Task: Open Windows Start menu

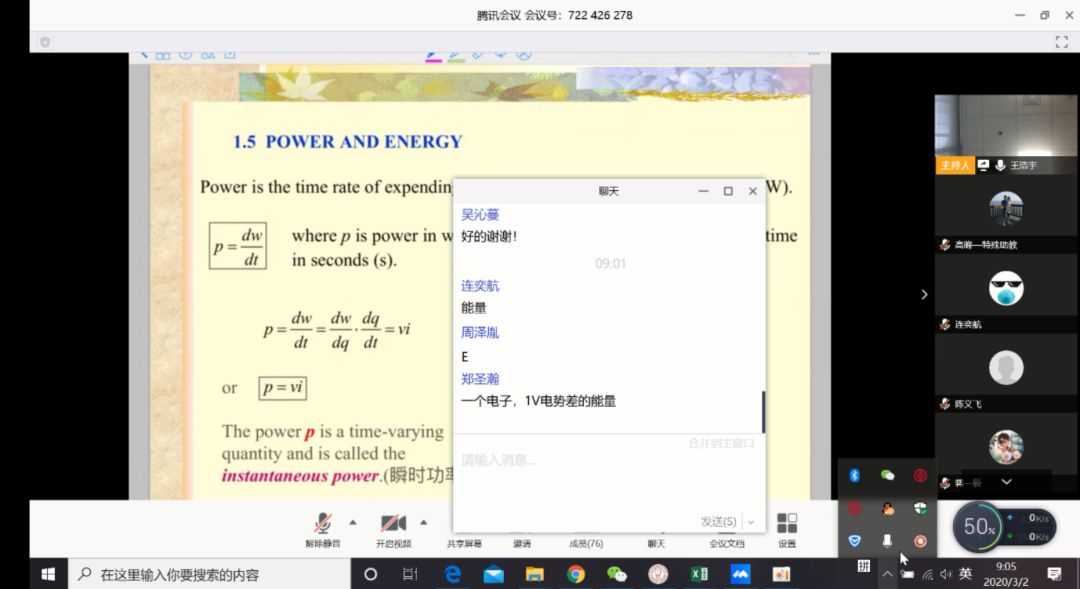Action: (x=48, y=574)
